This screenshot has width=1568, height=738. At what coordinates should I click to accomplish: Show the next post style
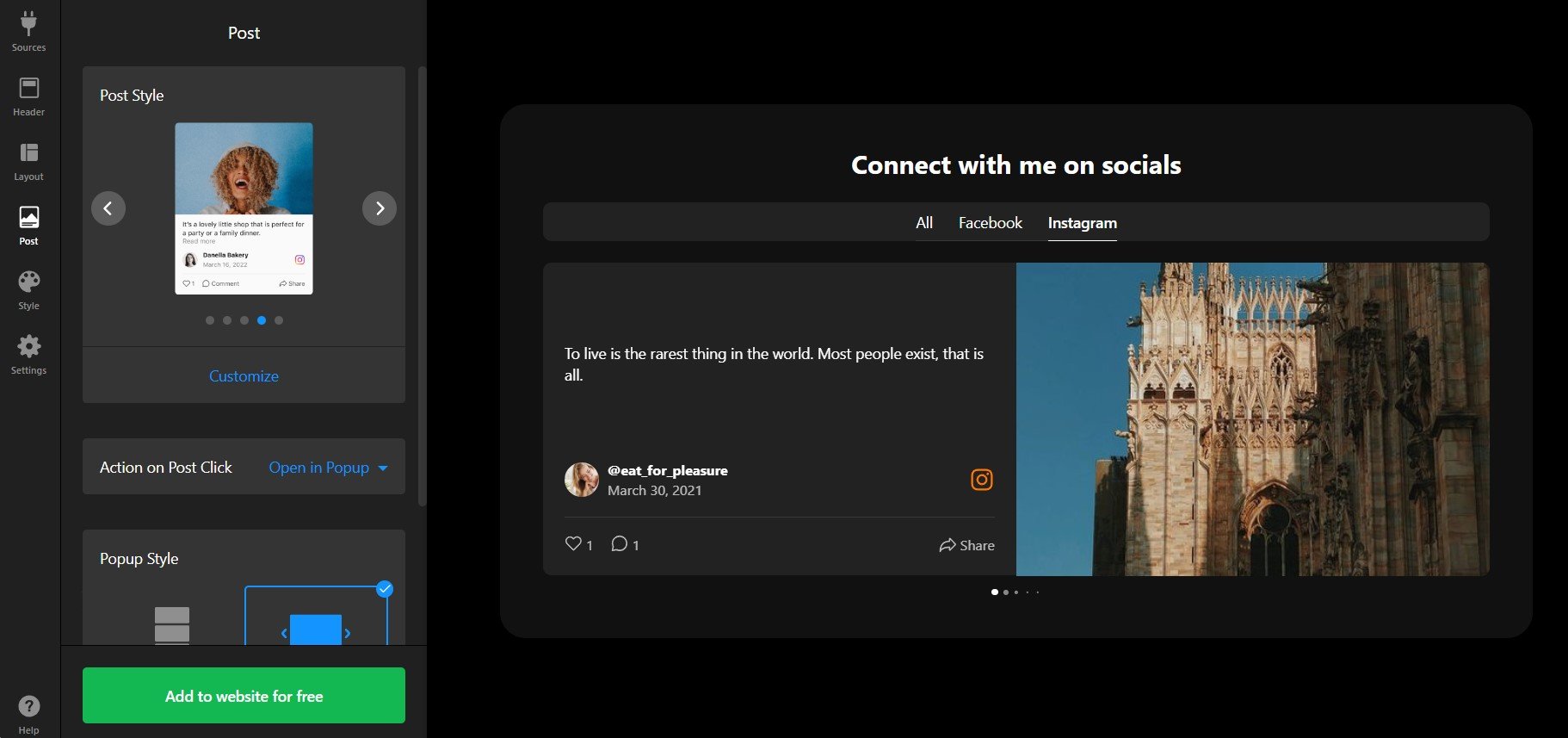(380, 208)
